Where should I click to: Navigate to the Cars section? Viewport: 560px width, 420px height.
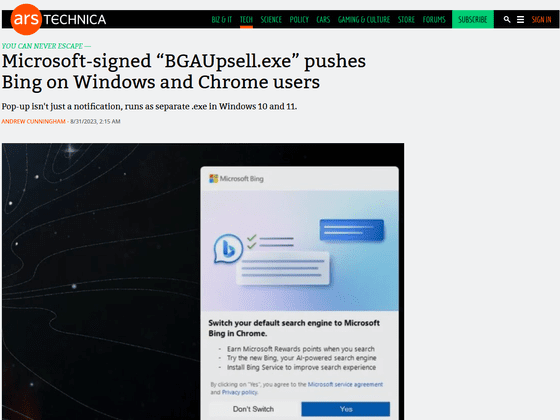pyautogui.click(x=323, y=19)
